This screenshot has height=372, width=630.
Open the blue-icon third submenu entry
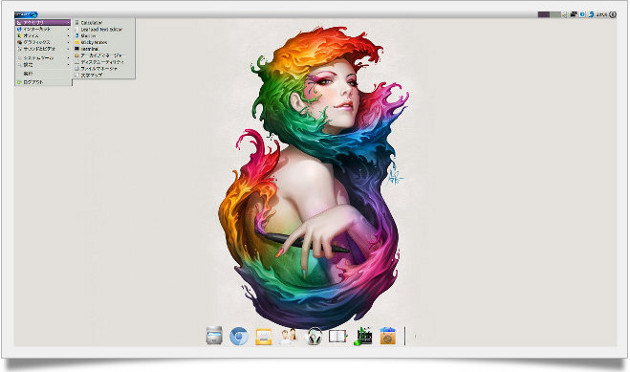[104, 36]
